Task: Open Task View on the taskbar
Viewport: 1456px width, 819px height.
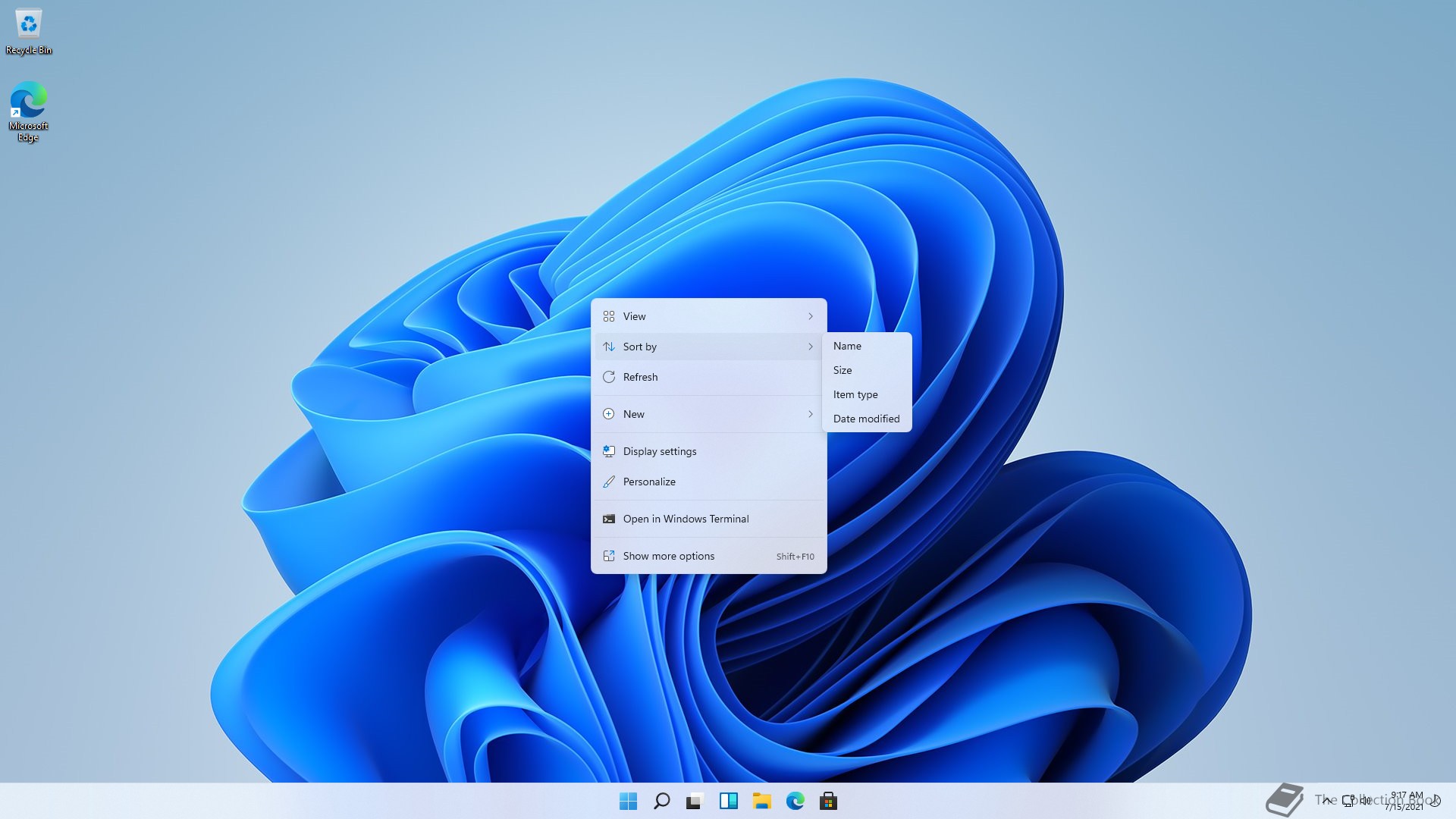Action: 695,801
